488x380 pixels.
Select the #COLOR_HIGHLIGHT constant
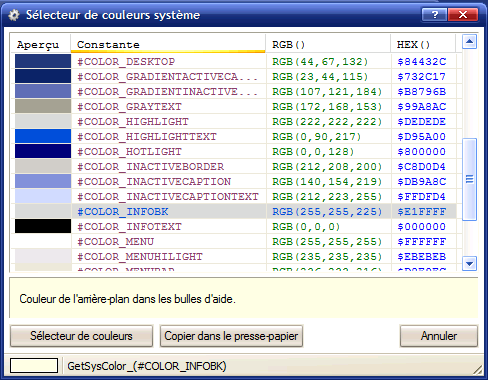(133, 122)
